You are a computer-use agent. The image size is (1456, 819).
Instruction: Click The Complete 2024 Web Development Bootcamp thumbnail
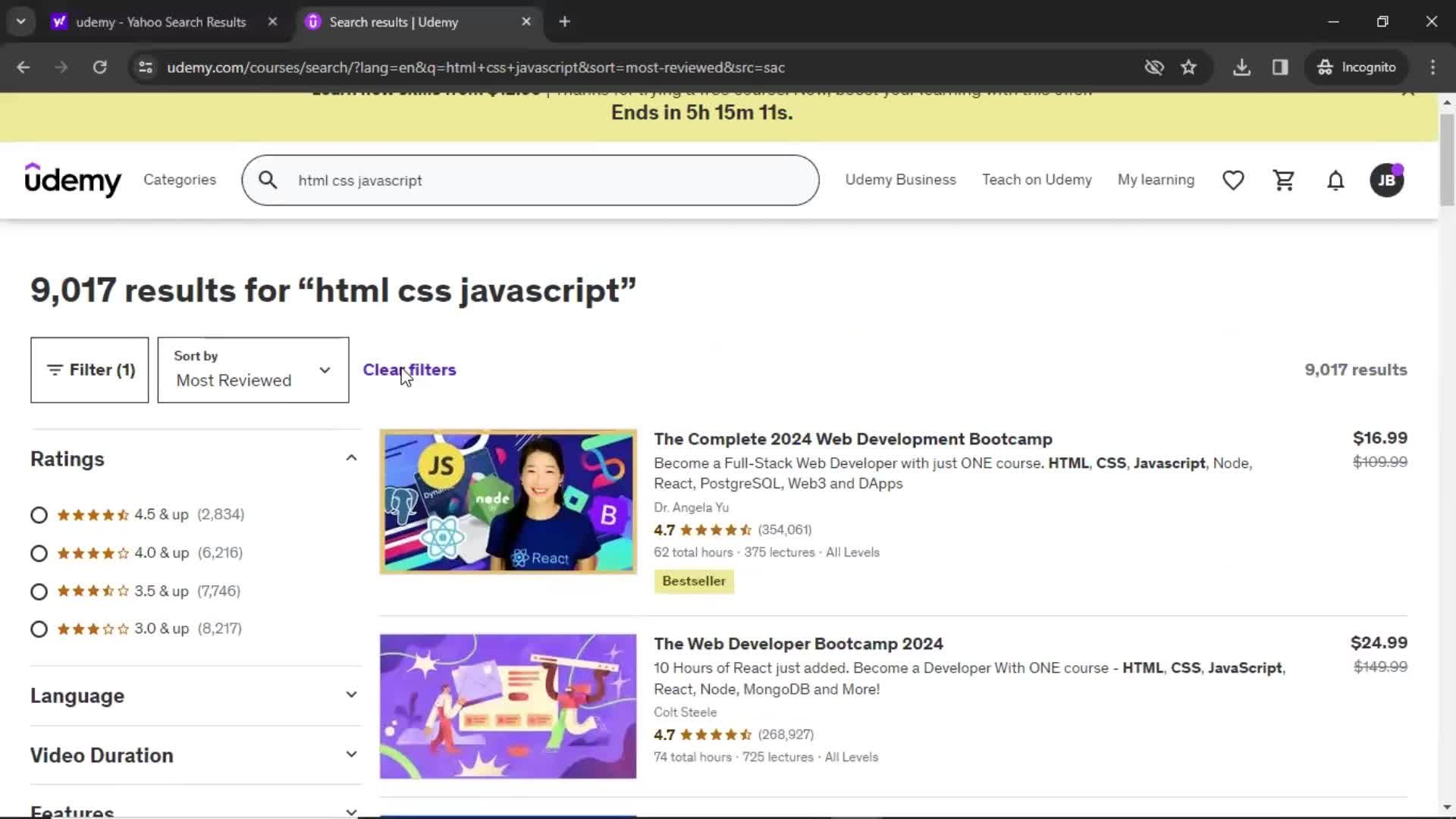click(x=509, y=504)
